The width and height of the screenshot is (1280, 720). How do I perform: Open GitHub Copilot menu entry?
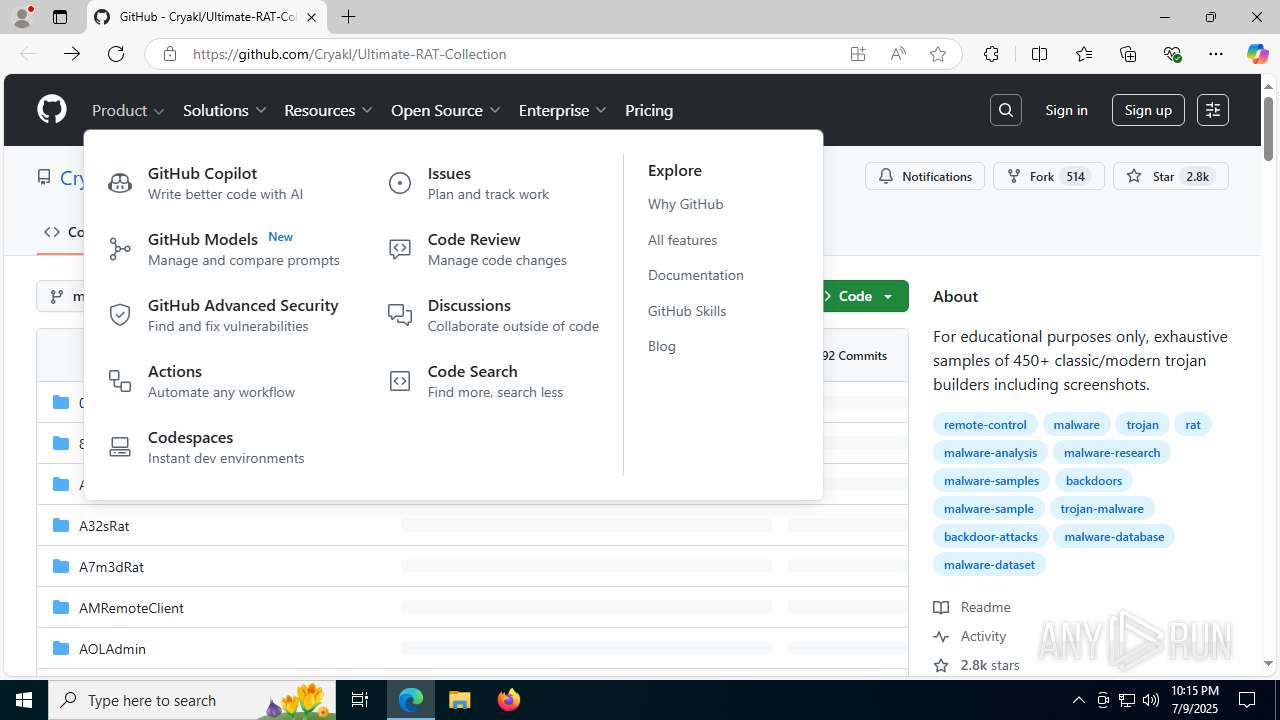[225, 183]
